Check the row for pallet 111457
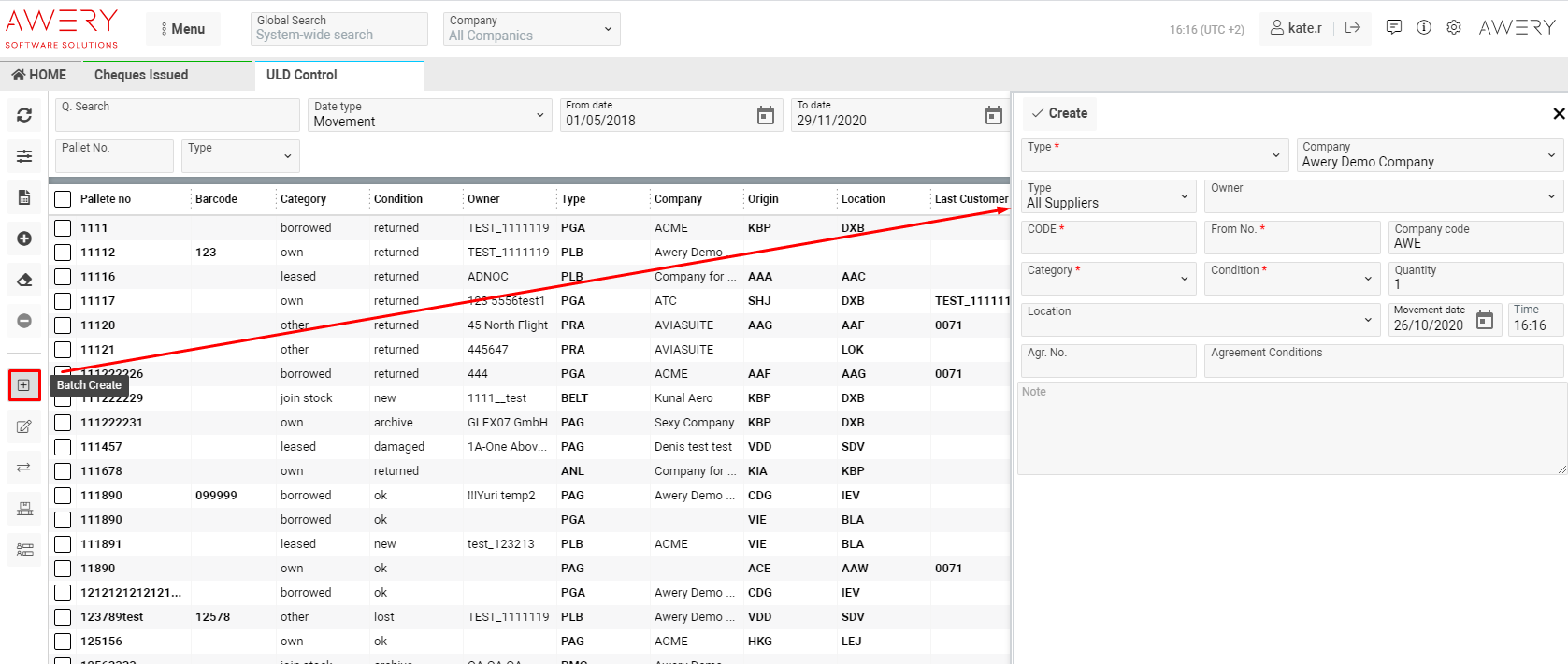Screen dimensions: 1568x664 (x=63, y=447)
